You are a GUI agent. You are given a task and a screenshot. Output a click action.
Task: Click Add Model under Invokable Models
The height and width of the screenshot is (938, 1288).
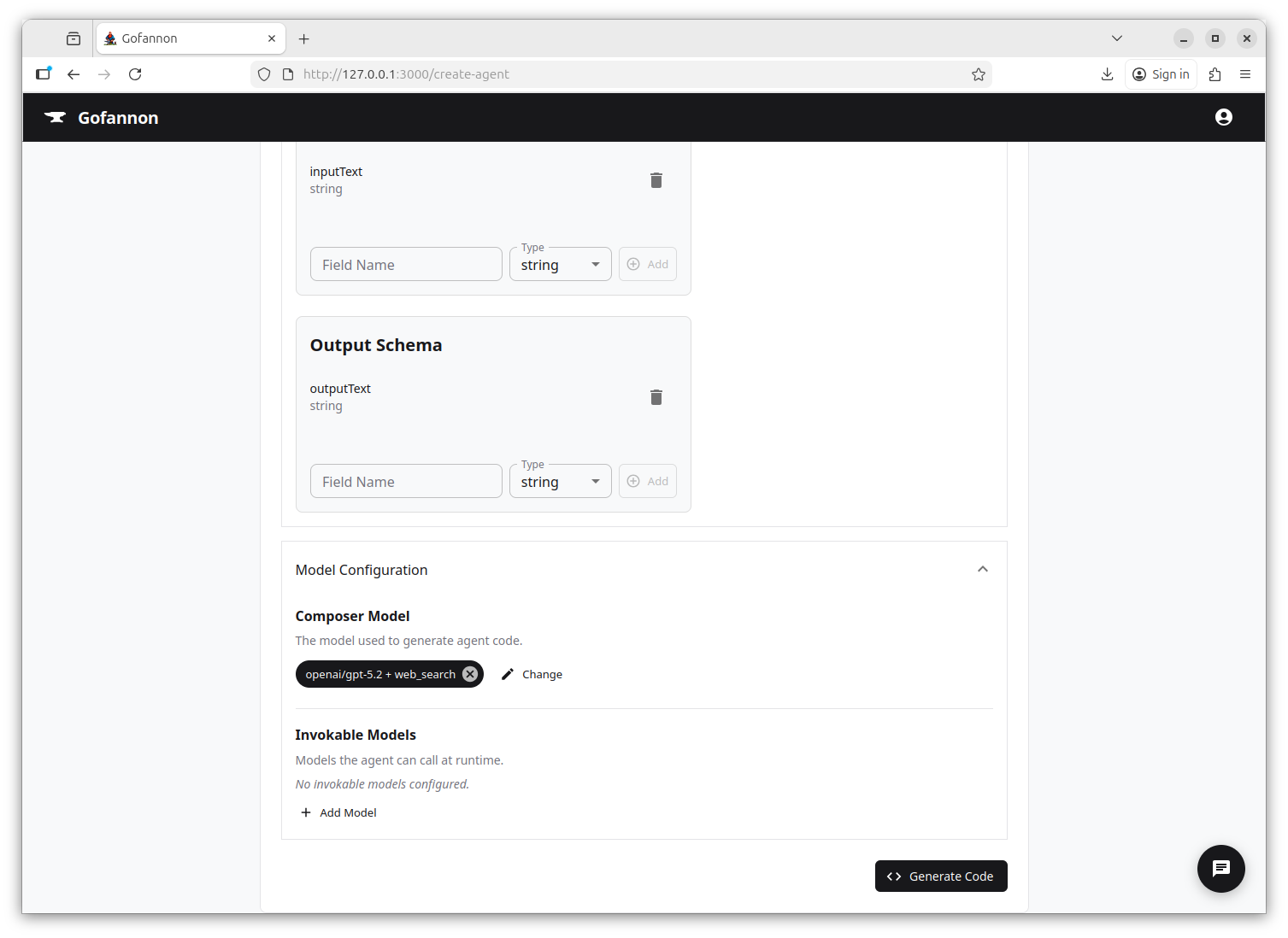click(338, 812)
